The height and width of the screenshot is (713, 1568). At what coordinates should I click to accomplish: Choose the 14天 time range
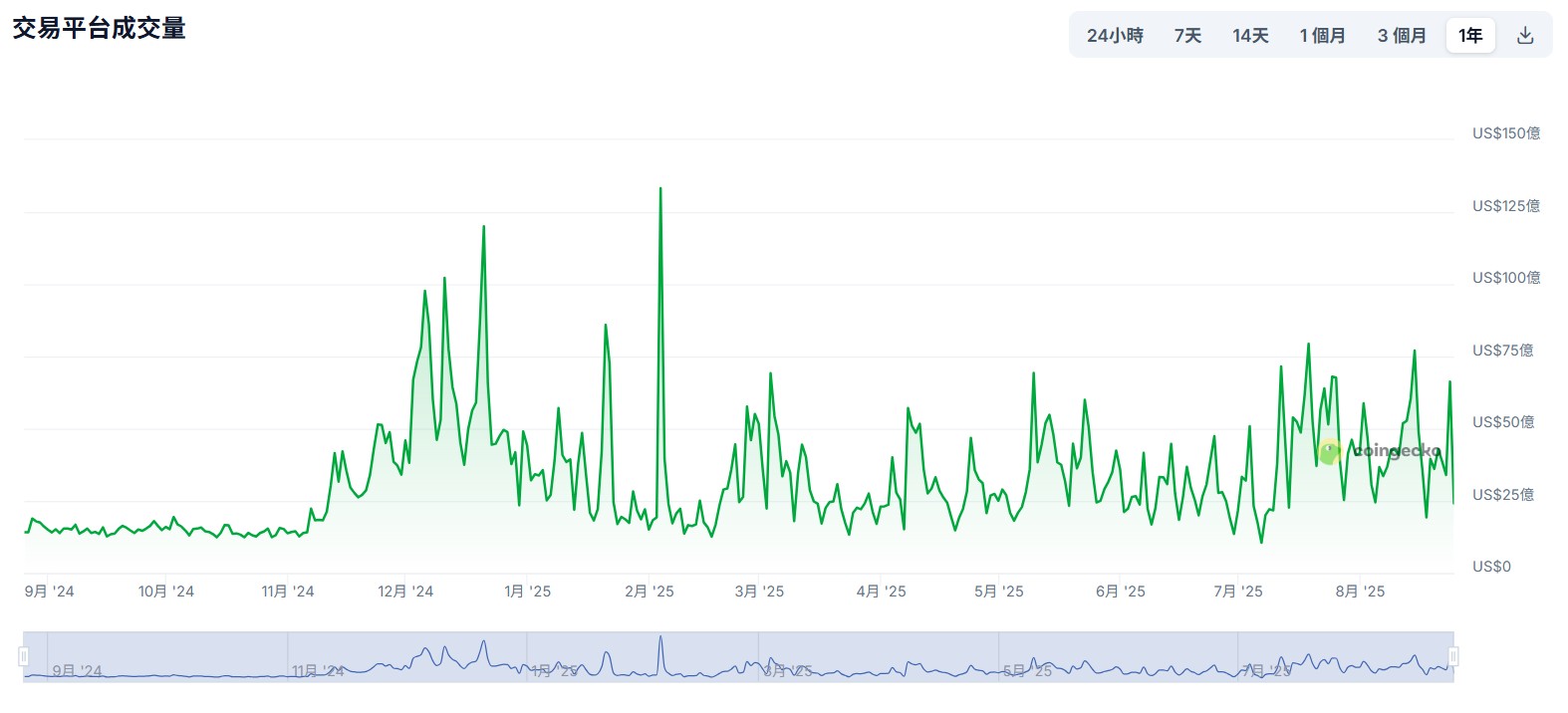click(1250, 36)
